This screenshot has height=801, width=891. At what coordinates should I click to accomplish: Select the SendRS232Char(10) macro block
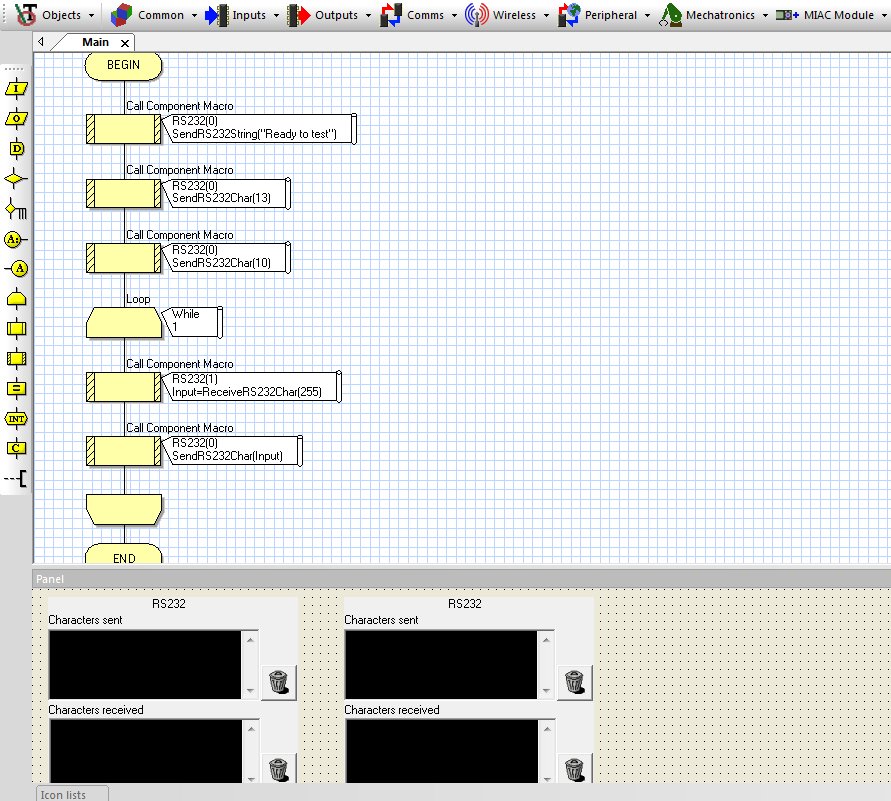(x=123, y=257)
